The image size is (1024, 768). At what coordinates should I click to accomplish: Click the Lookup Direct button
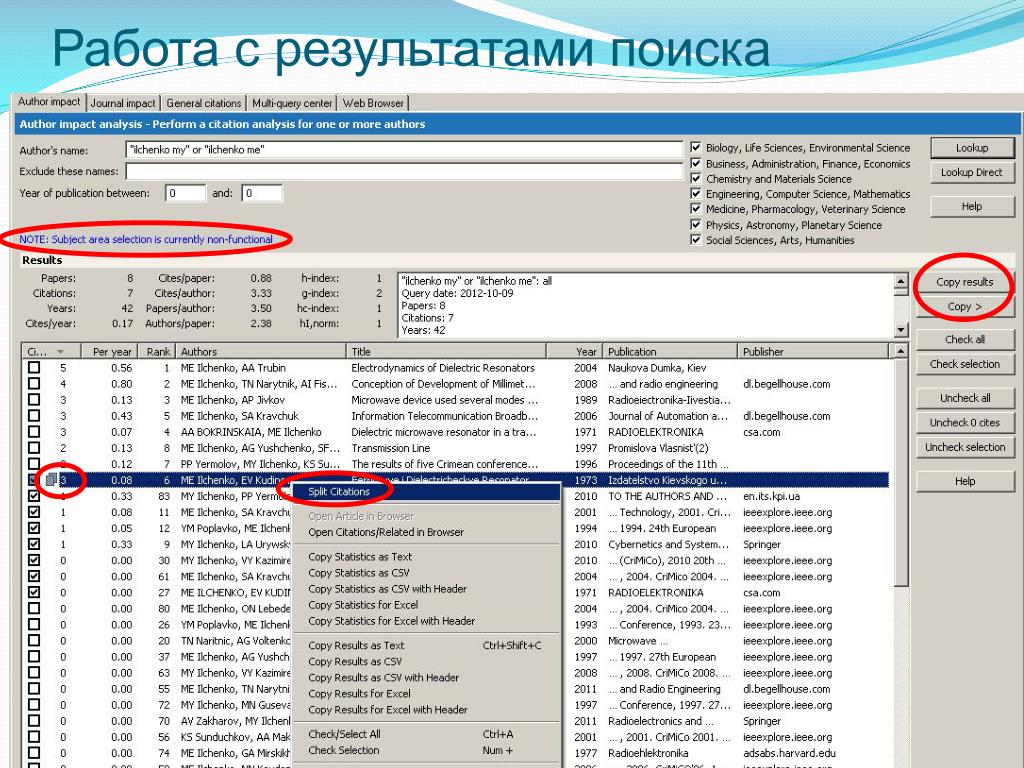[972, 172]
